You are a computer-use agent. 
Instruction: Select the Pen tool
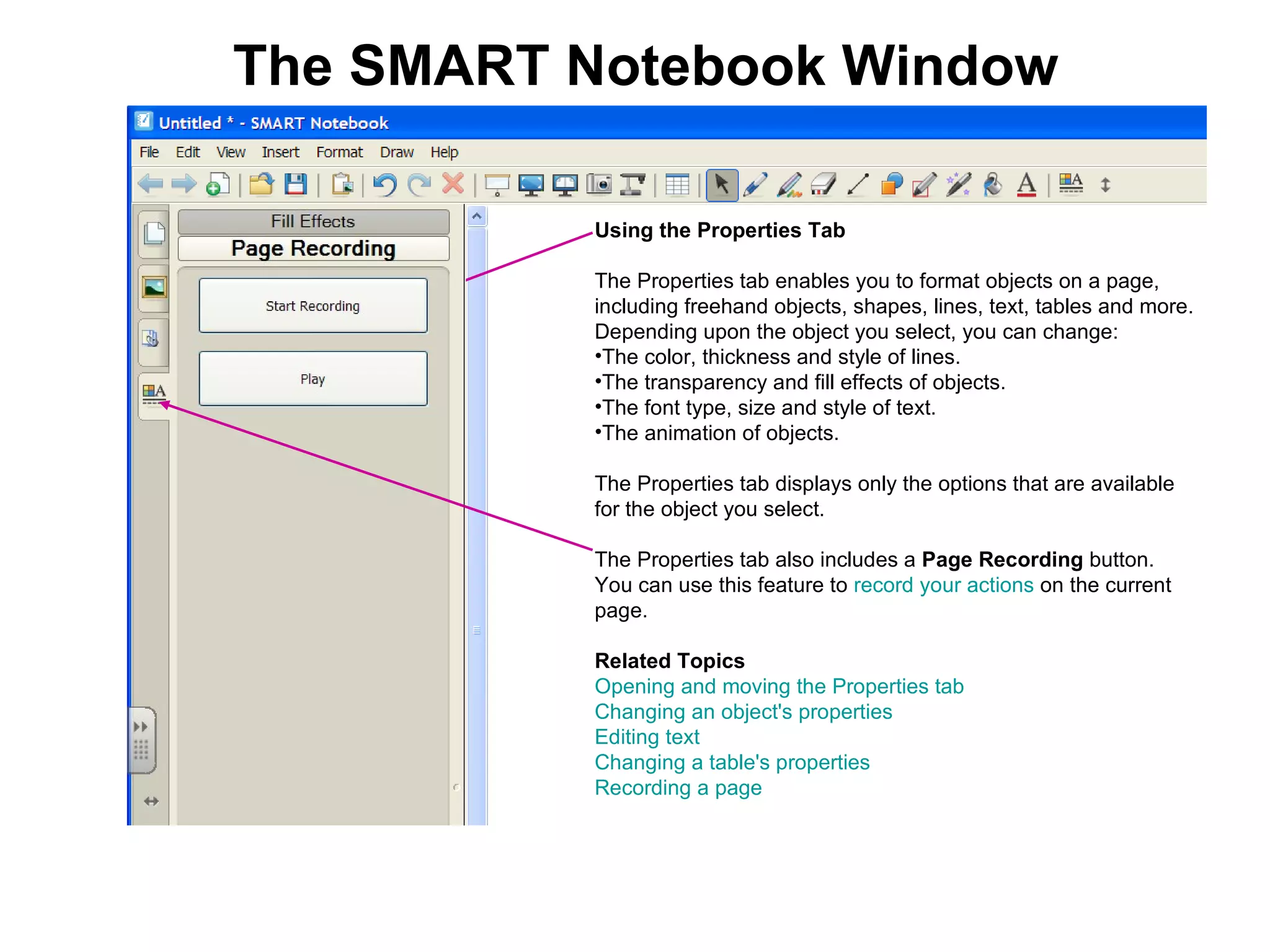tap(755, 185)
